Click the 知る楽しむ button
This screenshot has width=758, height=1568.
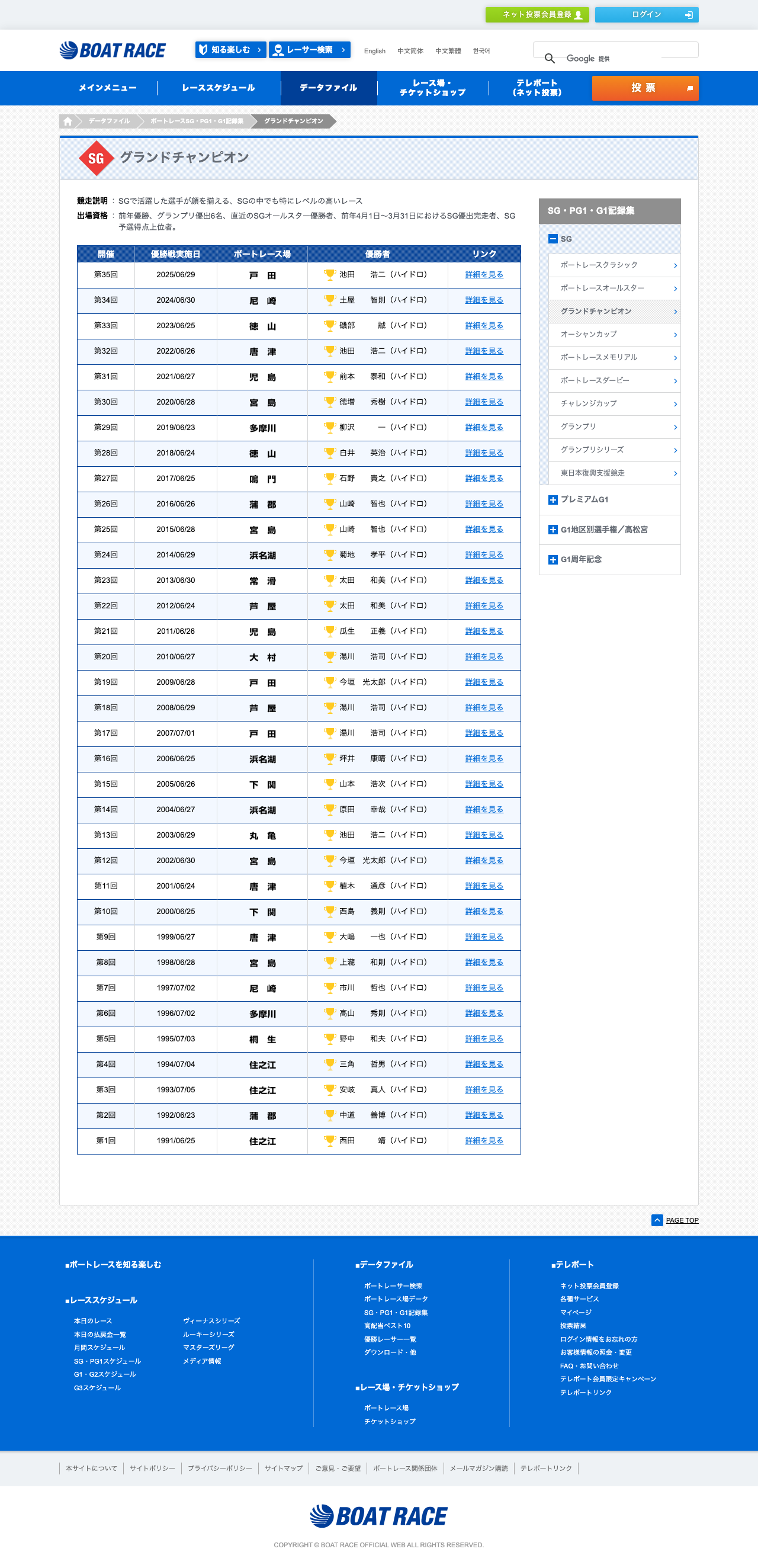(x=230, y=50)
